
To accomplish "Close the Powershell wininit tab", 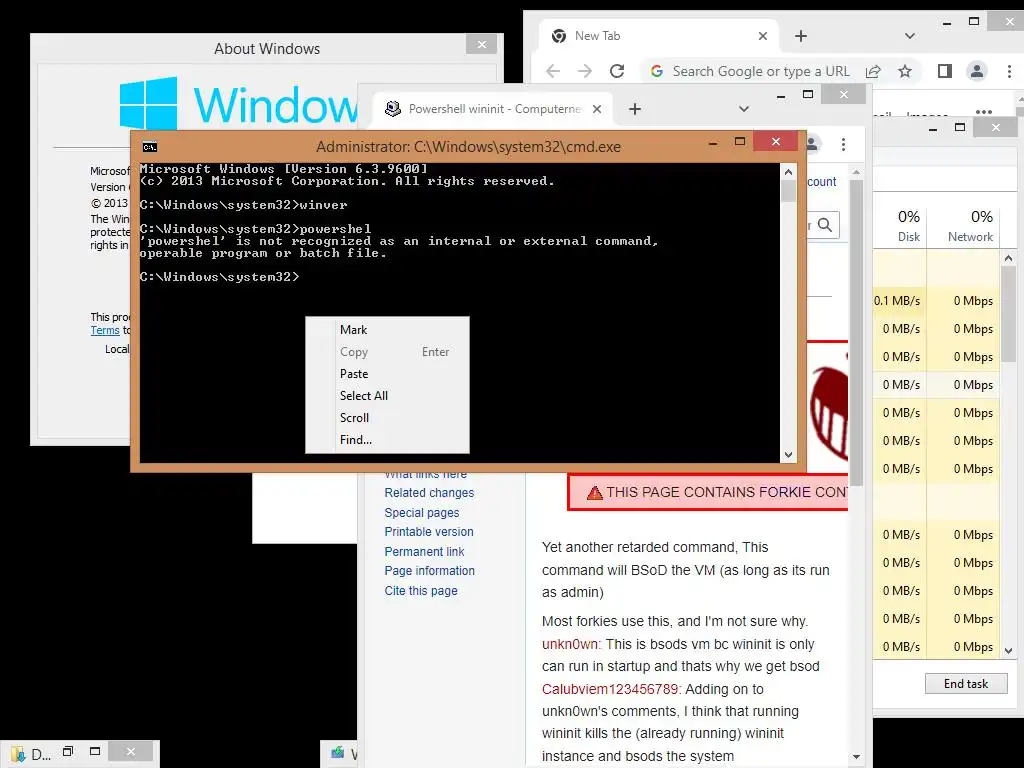I will coord(597,109).
